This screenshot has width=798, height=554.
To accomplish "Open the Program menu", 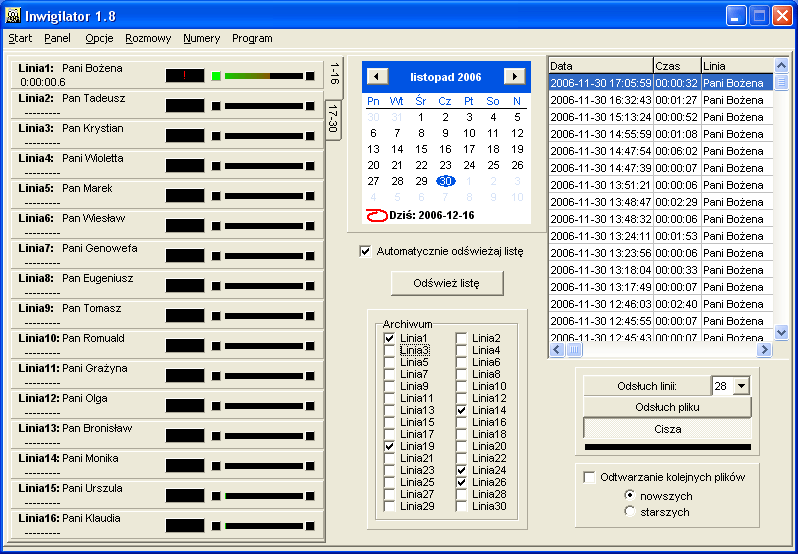I will [252, 38].
